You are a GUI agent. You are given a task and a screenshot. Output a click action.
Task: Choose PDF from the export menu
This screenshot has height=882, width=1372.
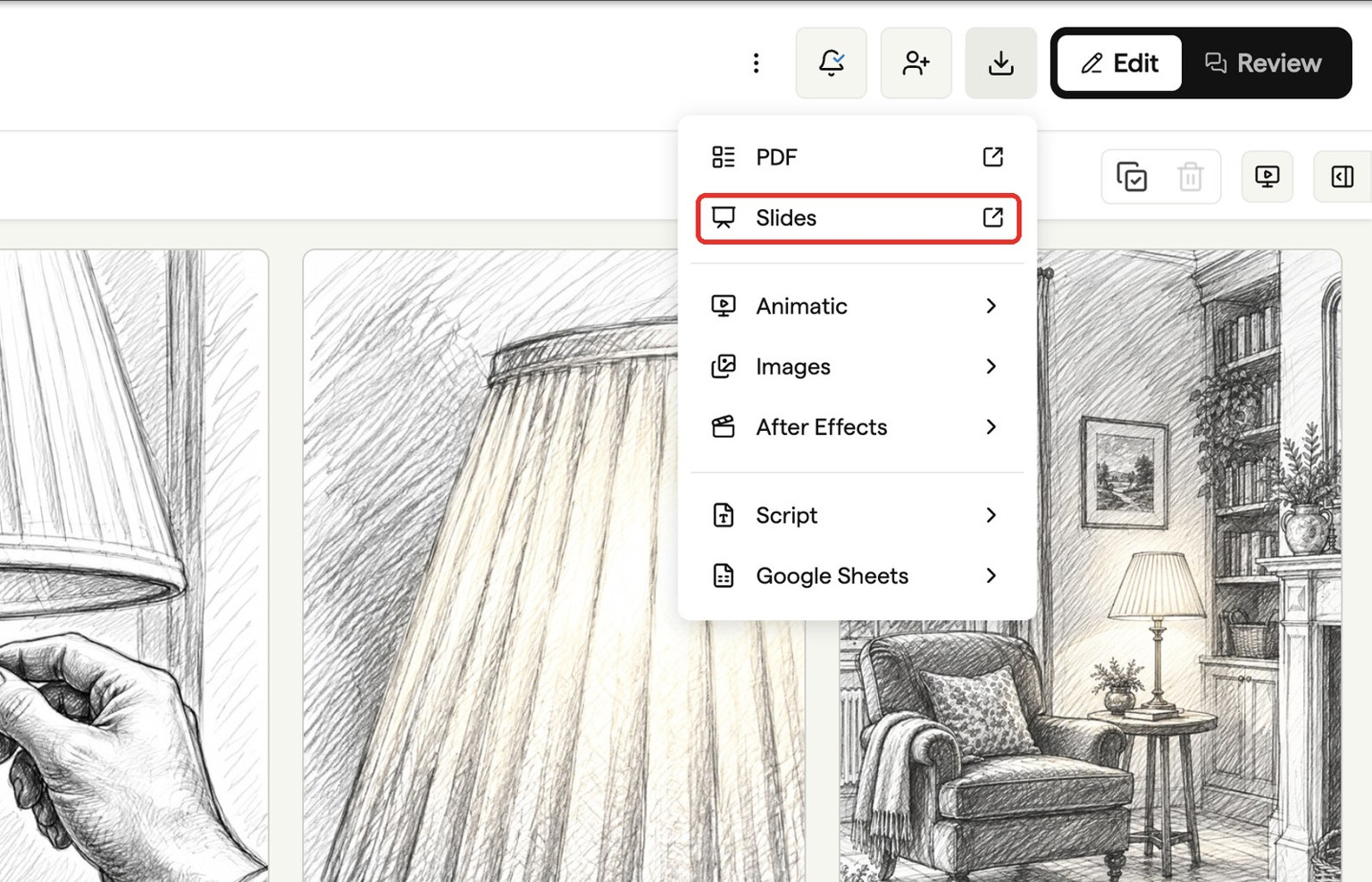[857, 157]
